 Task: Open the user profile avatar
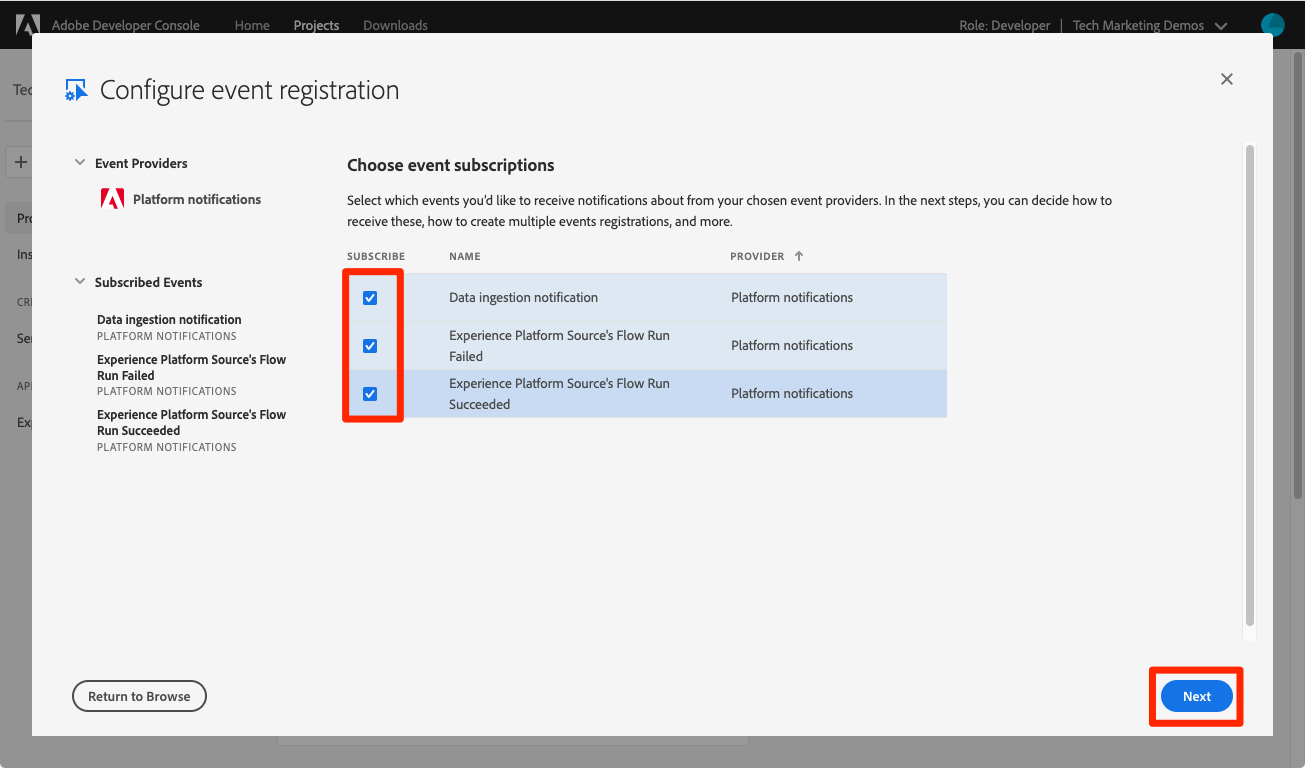pyautogui.click(x=1273, y=25)
